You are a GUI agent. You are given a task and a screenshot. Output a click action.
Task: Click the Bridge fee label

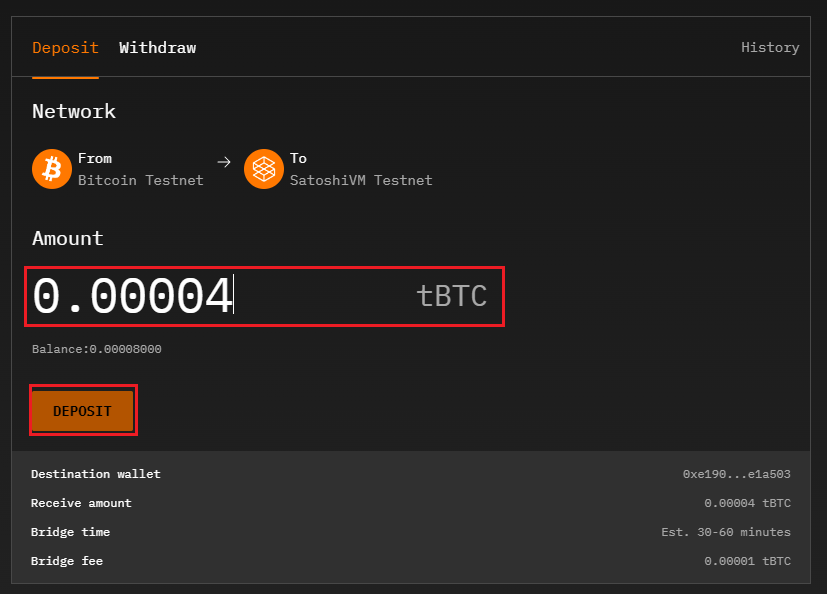pos(67,561)
